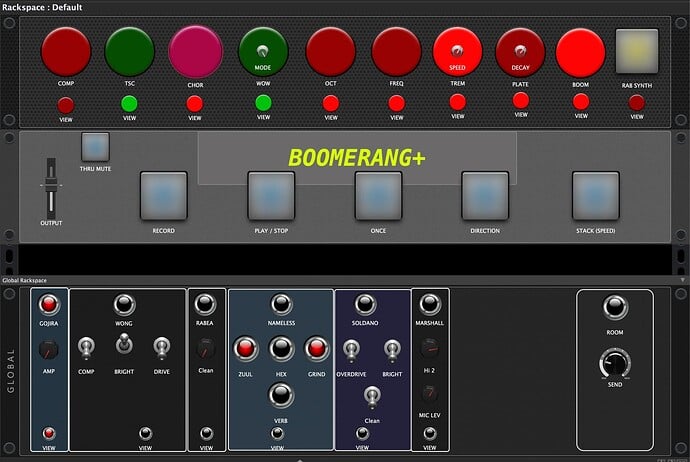
Task: Flip the WONG COMP toggle switch
Action: pos(86,348)
